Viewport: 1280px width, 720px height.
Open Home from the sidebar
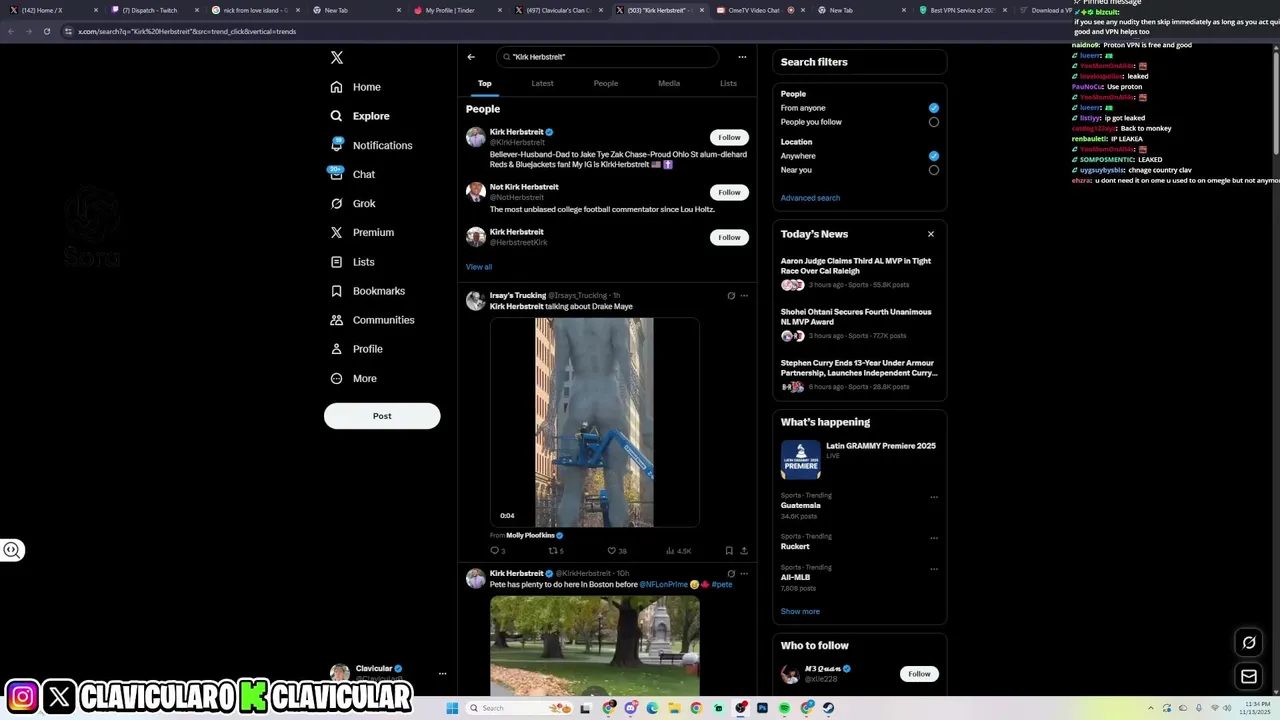pos(356,87)
